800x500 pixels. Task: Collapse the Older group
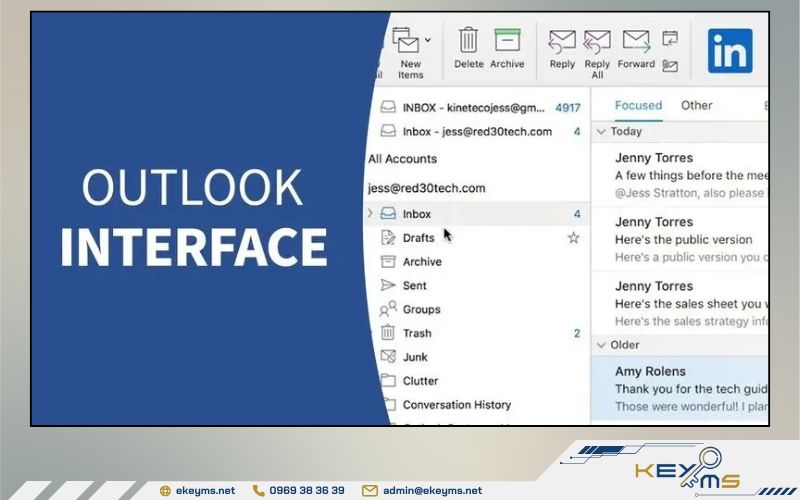click(601, 345)
